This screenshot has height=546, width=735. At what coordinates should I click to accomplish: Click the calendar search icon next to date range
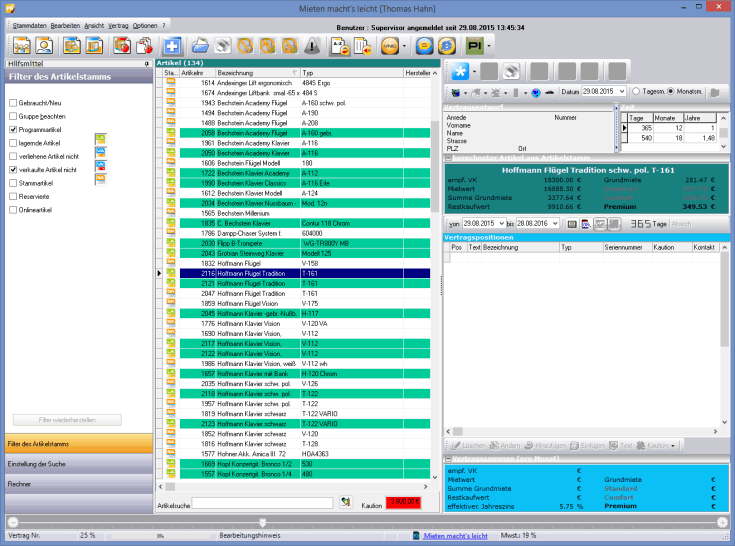coord(585,224)
